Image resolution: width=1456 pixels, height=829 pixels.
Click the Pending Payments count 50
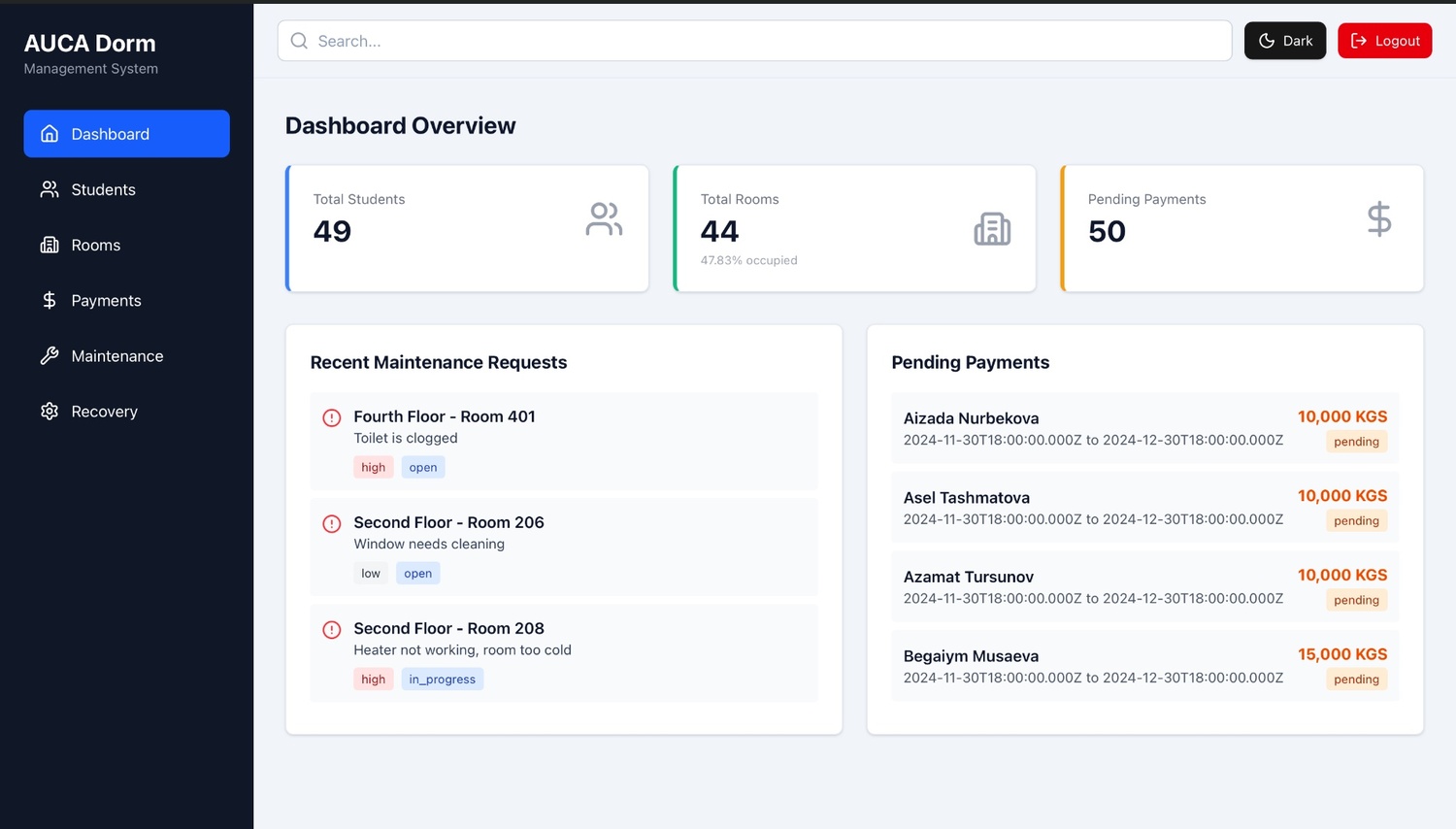[x=1107, y=231]
